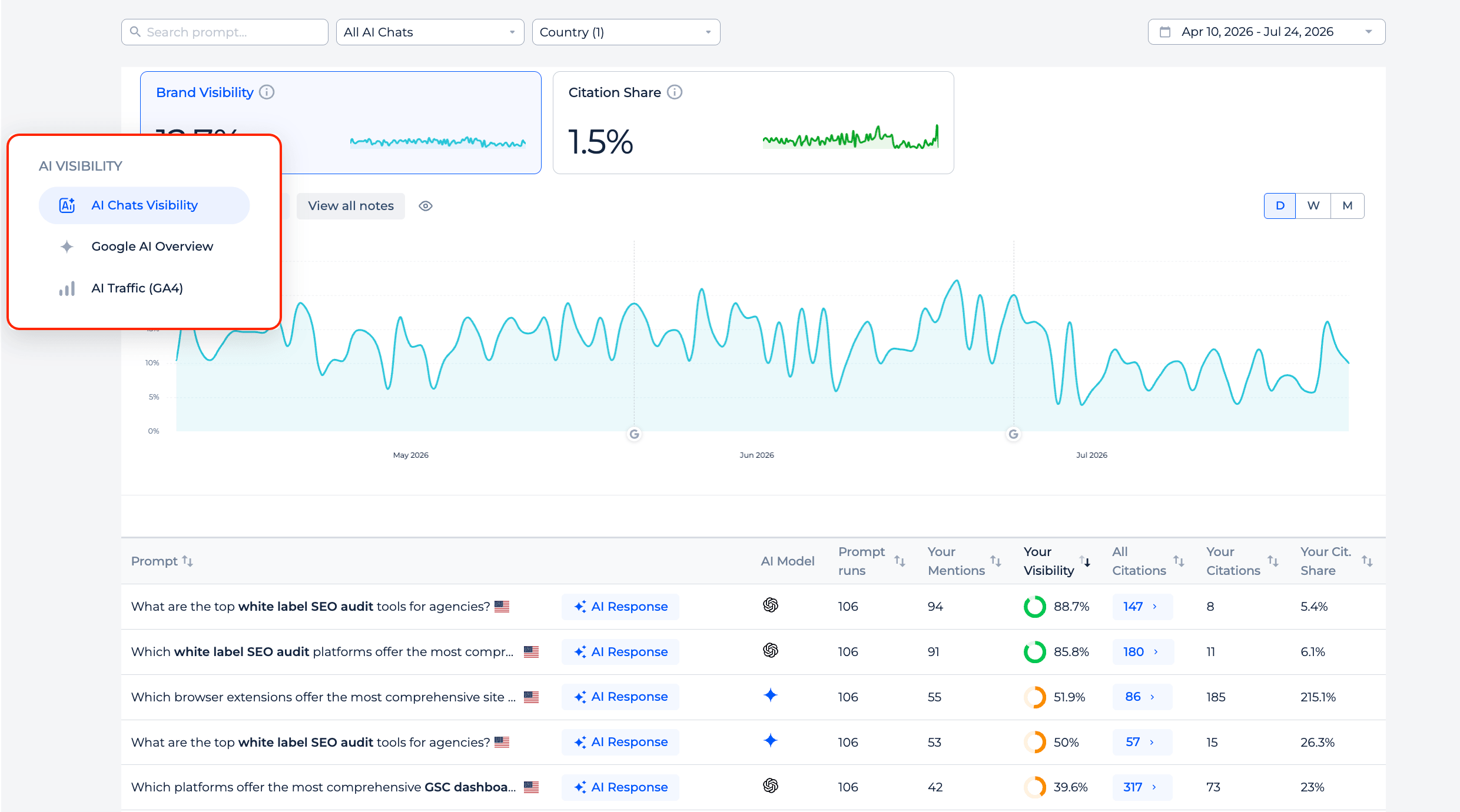Click the AI Model column header

click(788, 561)
